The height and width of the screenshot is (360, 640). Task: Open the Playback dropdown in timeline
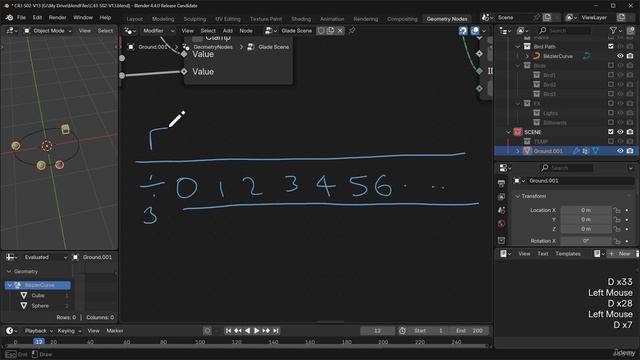click(x=39, y=331)
